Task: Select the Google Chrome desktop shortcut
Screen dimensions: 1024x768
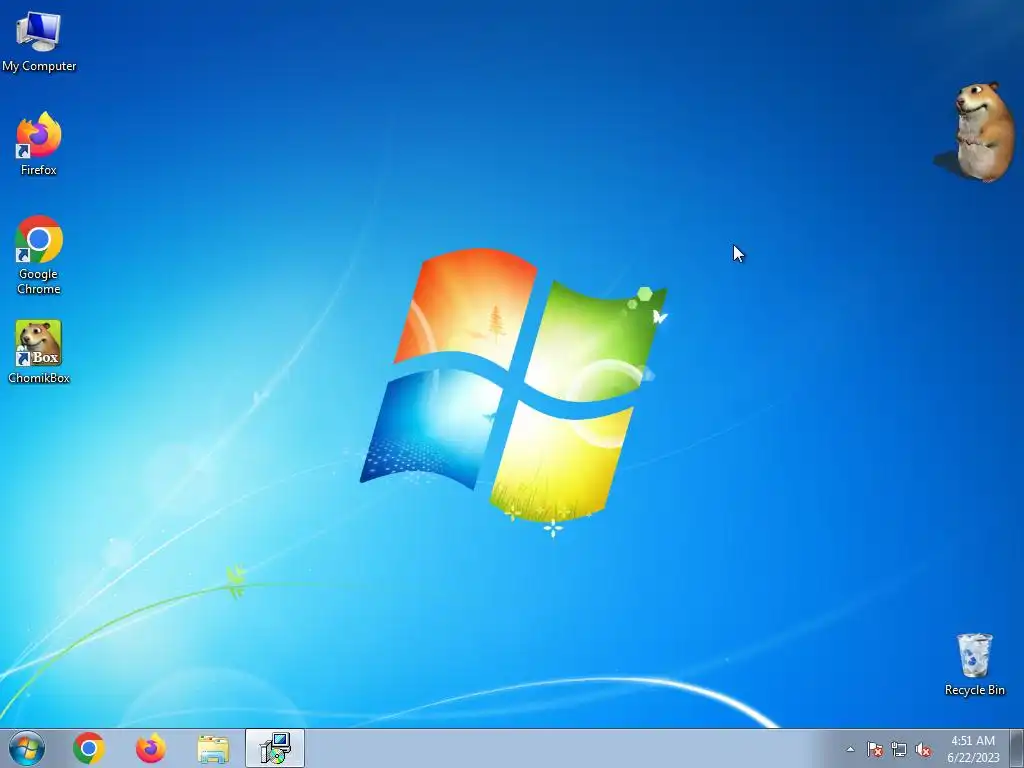Action: [39, 255]
